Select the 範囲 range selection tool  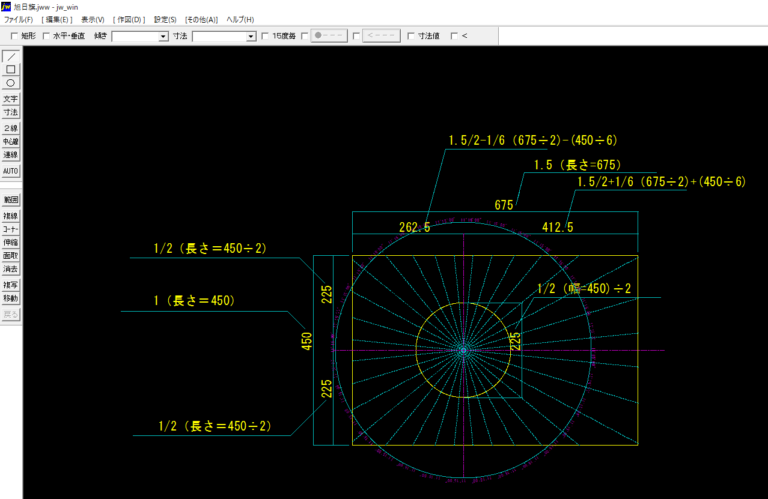click(x=10, y=201)
